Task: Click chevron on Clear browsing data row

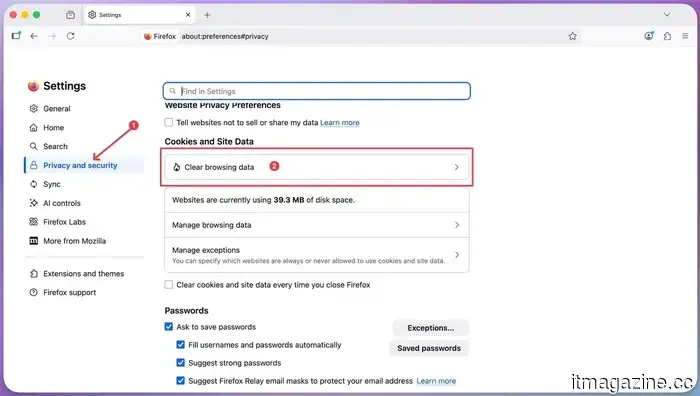Action: click(456, 167)
